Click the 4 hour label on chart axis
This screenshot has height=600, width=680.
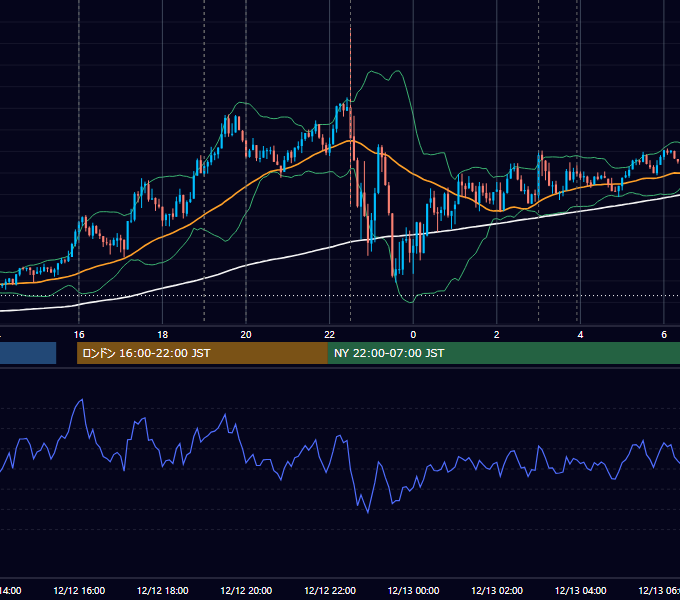(x=580, y=334)
